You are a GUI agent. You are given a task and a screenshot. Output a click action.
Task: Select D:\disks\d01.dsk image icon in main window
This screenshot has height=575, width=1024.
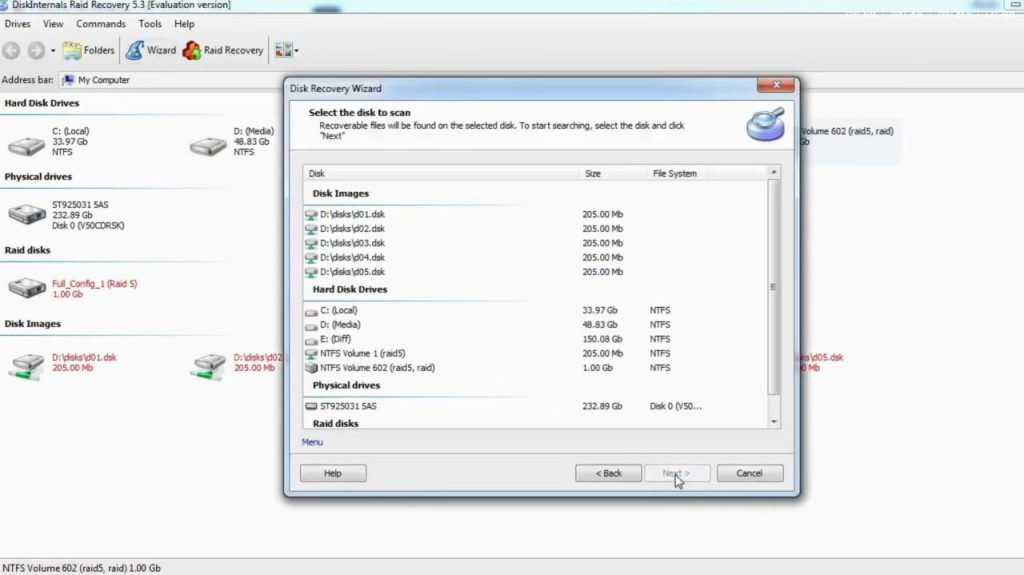pos(27,366)
